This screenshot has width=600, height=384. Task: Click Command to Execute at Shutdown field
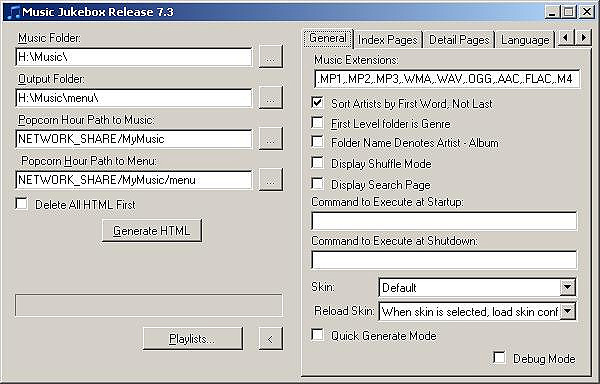[x=444, y=260]
